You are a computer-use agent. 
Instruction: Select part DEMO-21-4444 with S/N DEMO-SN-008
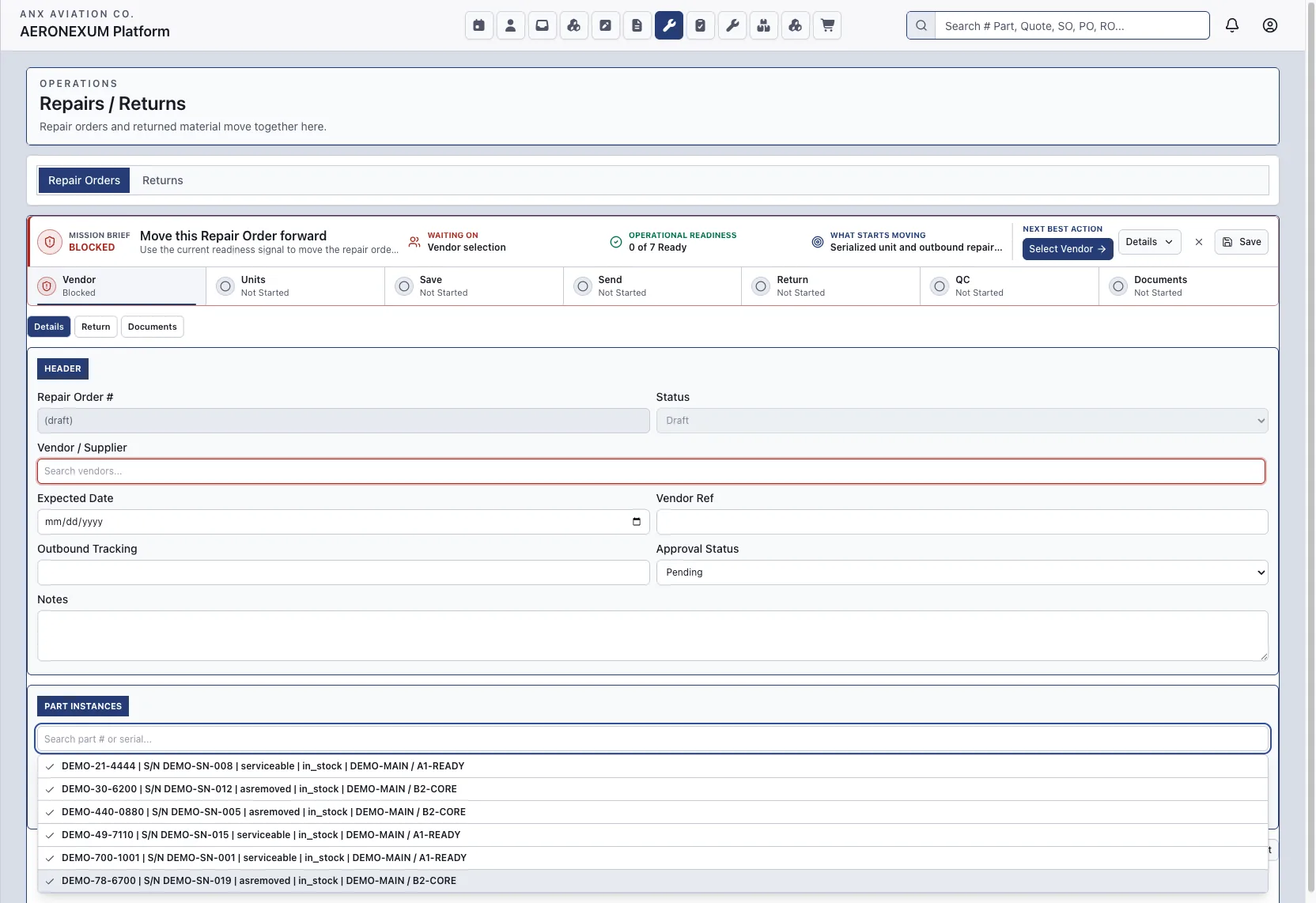coord(652,766)
